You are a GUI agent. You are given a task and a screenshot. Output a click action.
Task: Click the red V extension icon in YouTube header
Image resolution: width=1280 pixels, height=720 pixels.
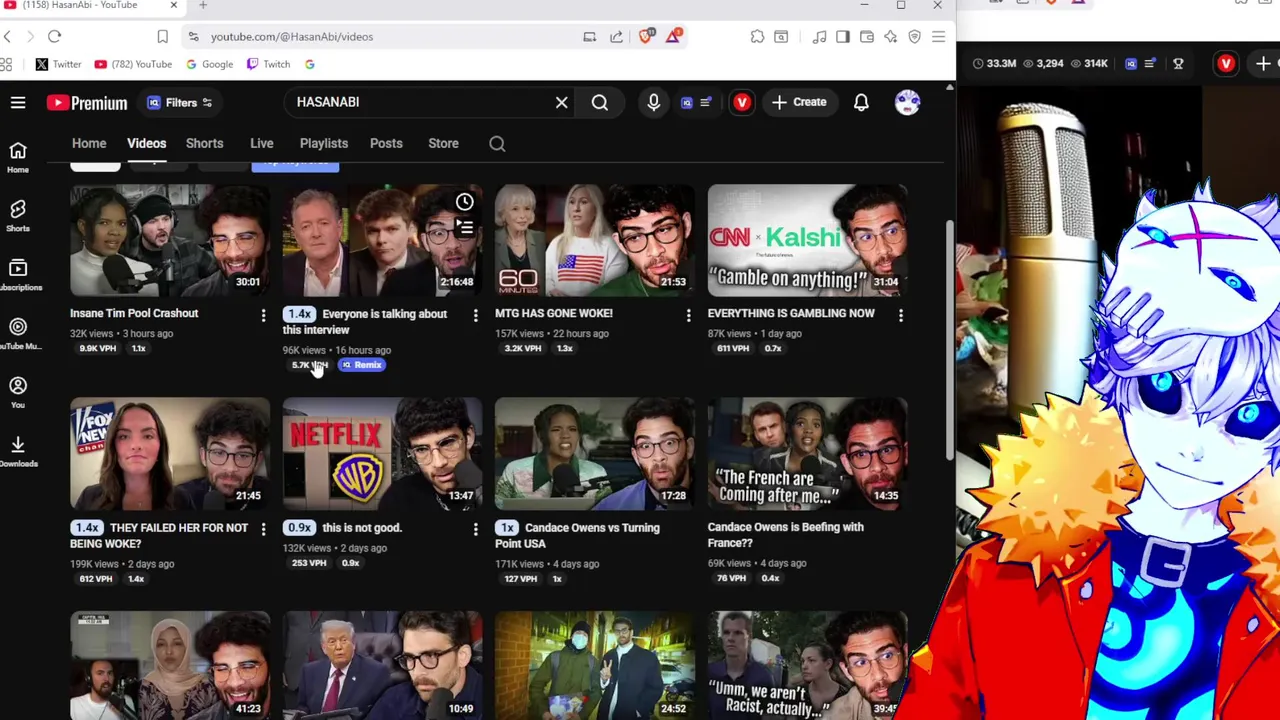(x=741, y=102)
